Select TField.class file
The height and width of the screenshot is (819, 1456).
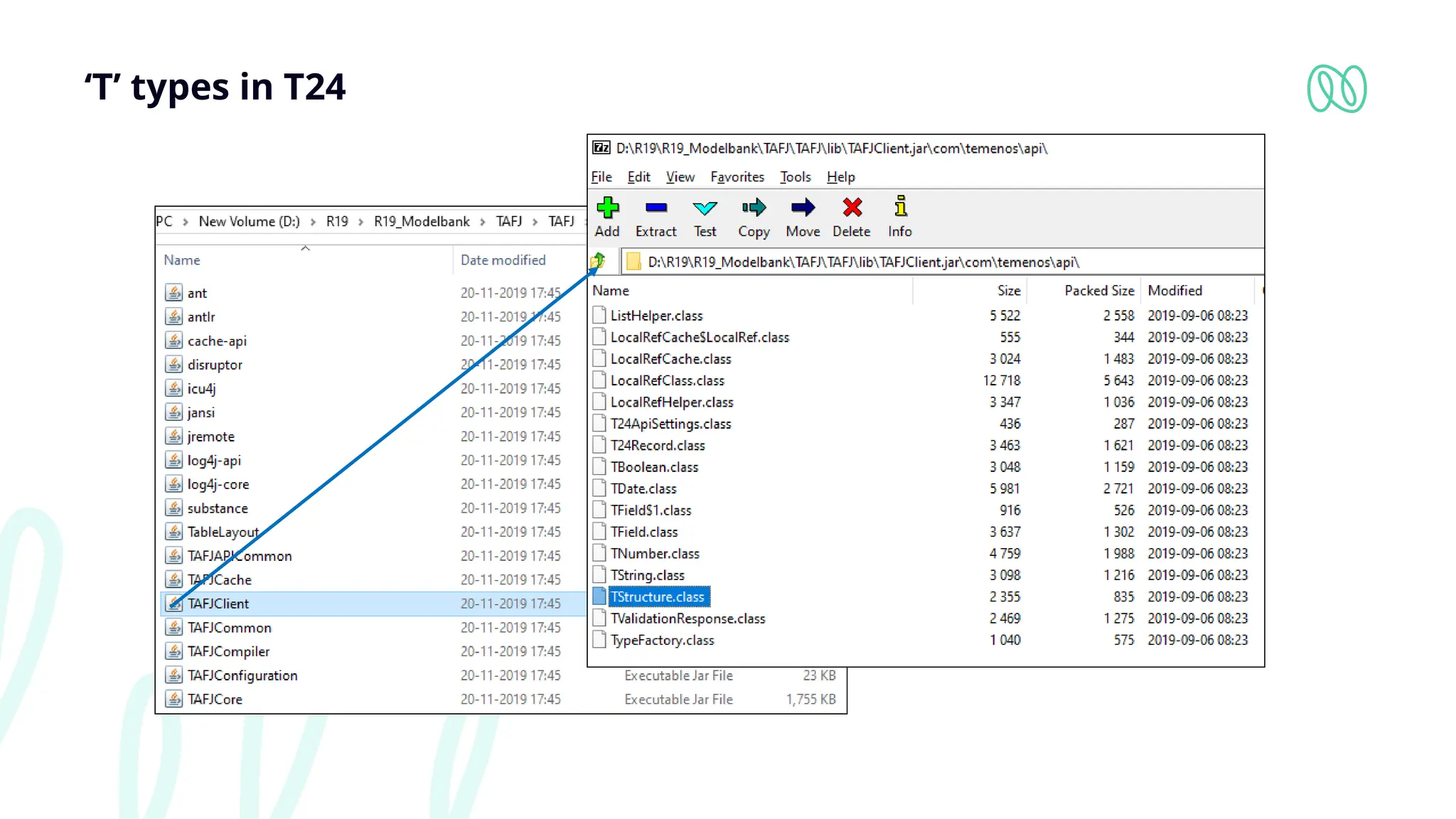click(x=644, y=532)
